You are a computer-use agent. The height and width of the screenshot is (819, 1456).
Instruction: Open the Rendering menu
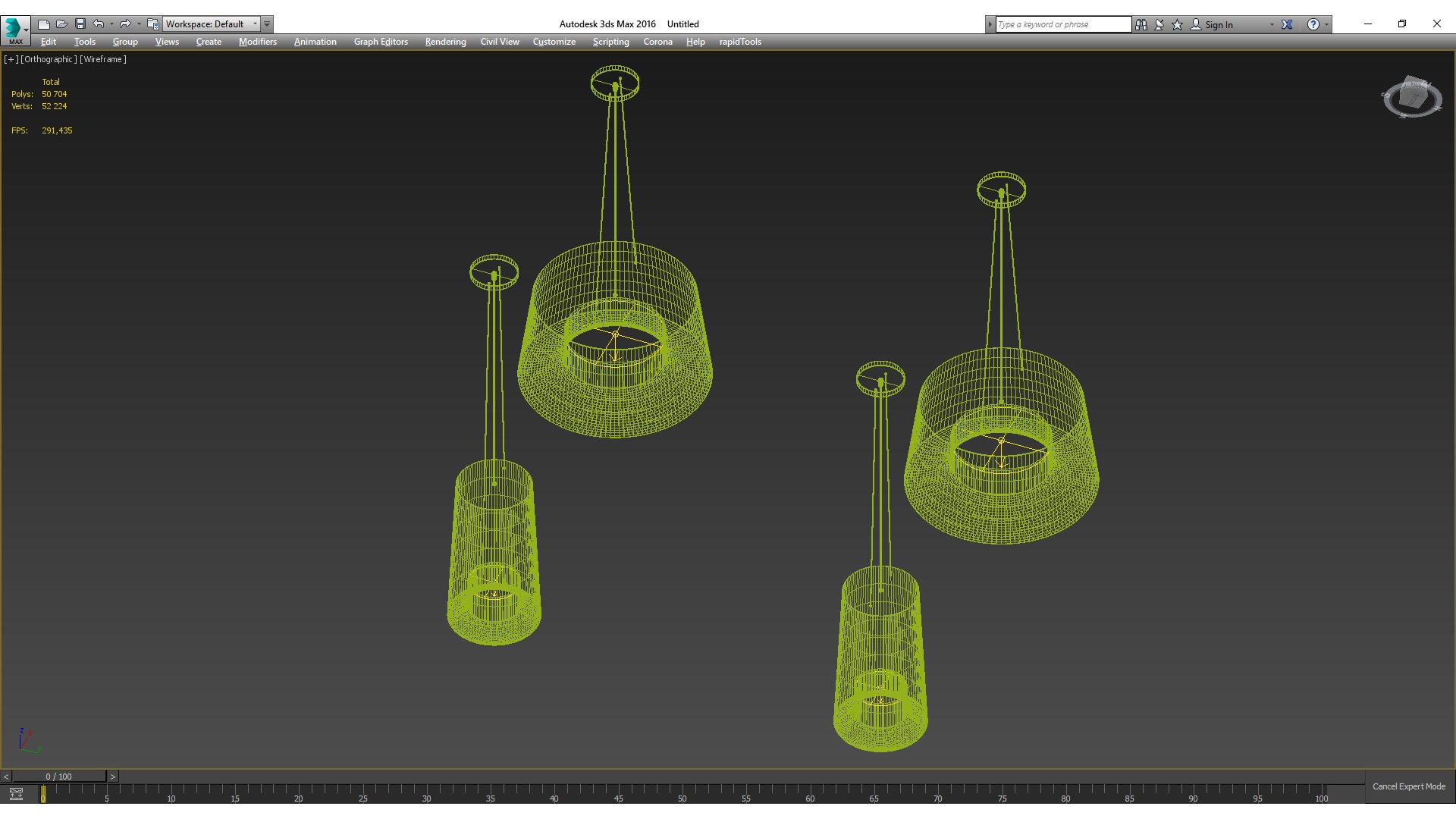tap(445, 42)
